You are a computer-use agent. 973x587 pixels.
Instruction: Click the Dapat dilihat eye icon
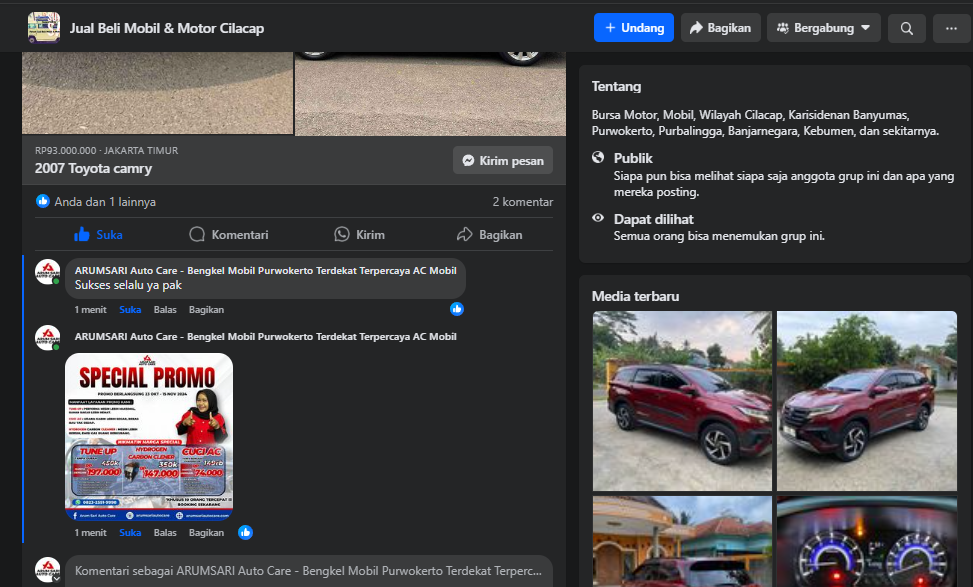tap(598, 218)
